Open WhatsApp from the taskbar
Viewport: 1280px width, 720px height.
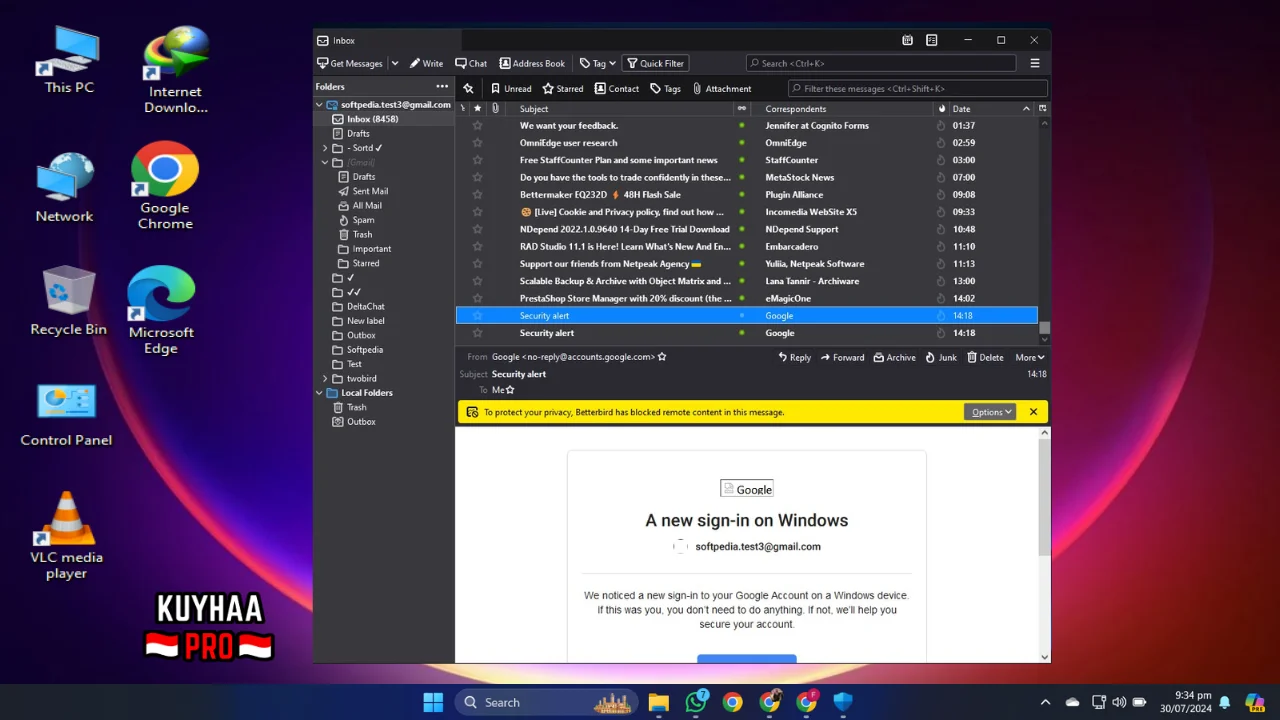[x=696, y=702]
